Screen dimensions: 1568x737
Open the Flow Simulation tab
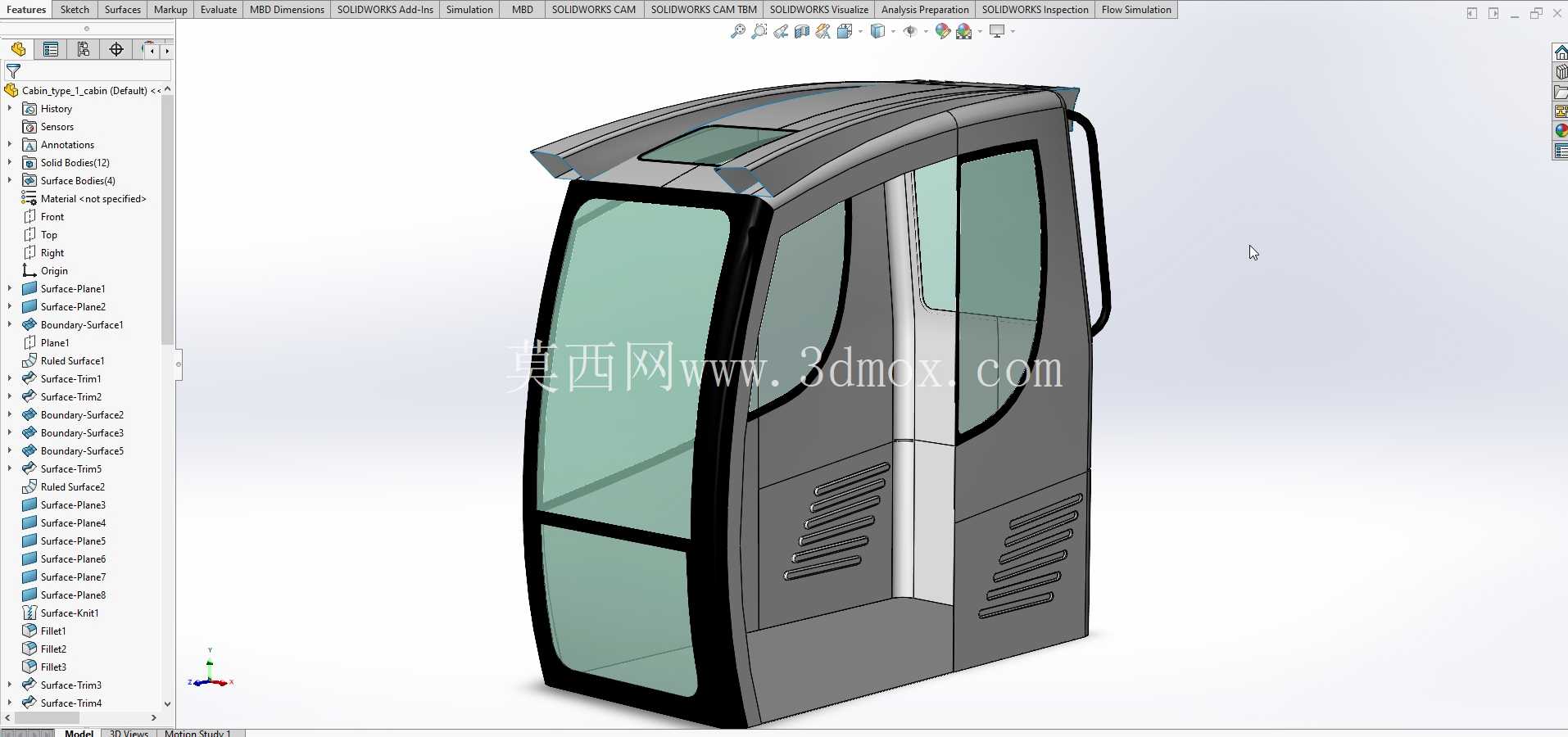[x=1136, y=10]
